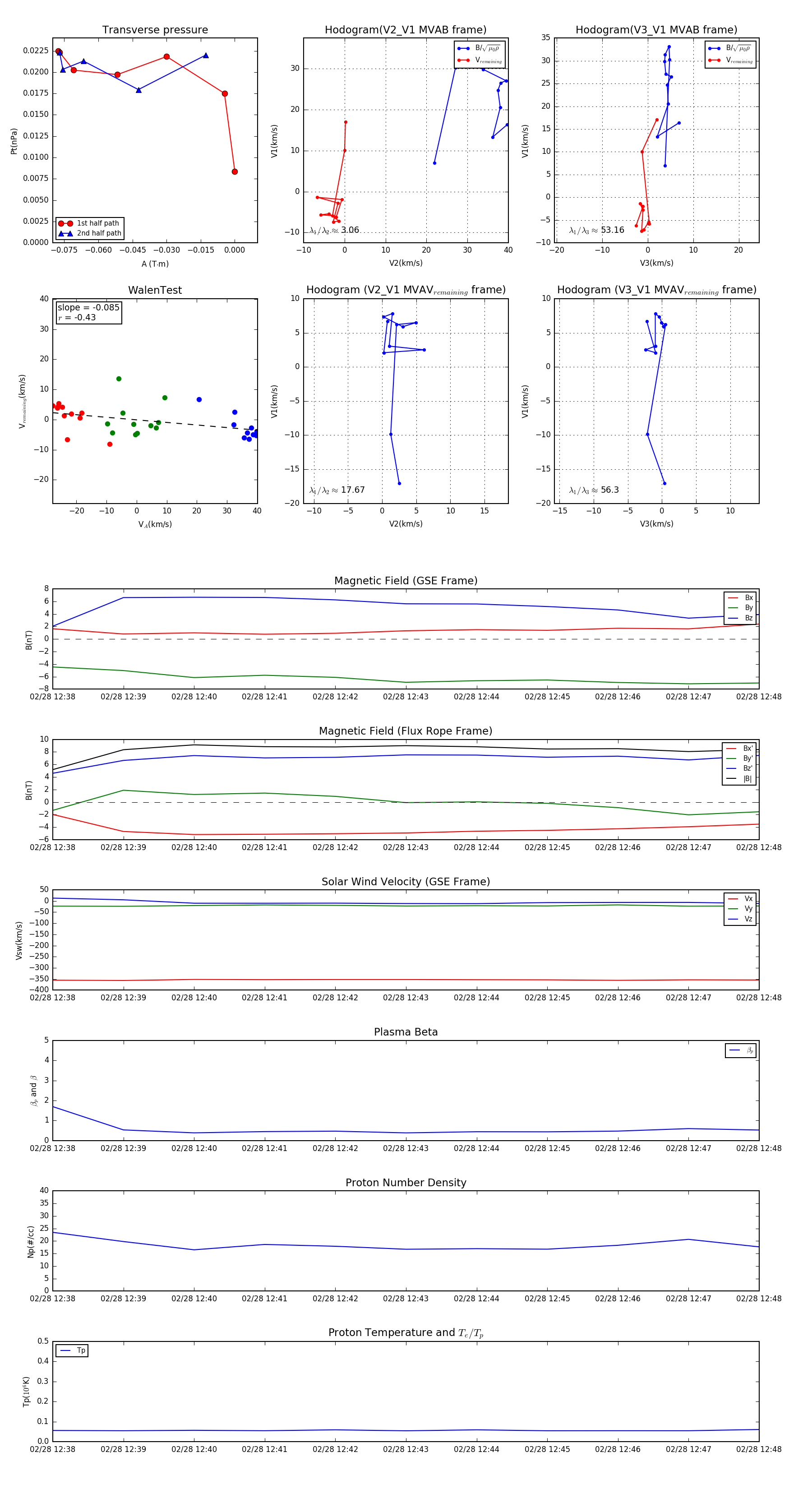
Task: Click the 'Solar Wind Velocity (GSE Frame)' title
Action: [406, 882]
